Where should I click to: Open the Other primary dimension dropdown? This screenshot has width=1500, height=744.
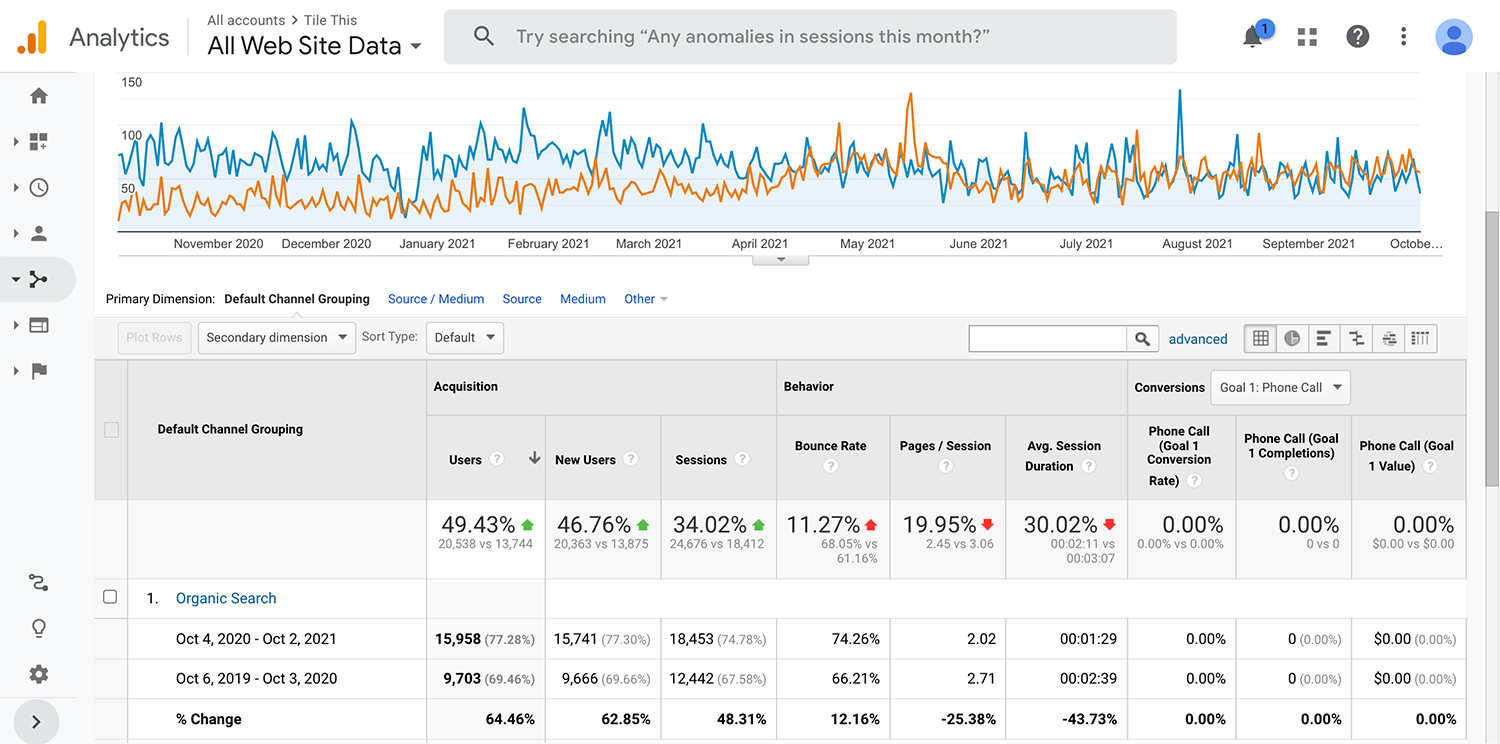[646, 299]
